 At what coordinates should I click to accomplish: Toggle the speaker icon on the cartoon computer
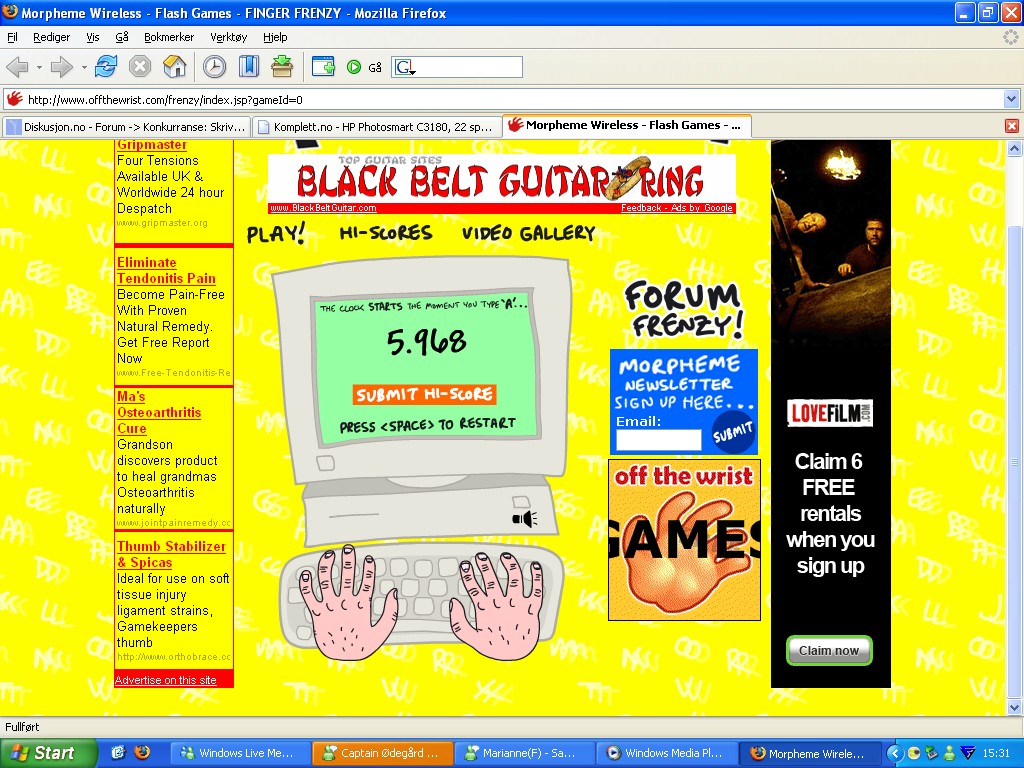524,519
